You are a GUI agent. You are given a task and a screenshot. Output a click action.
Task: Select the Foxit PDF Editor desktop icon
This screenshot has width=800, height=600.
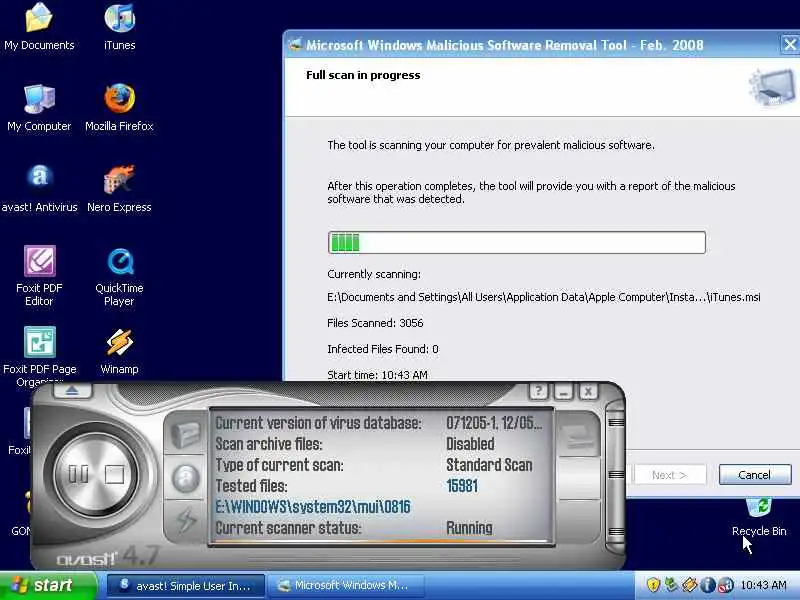click(x=39, y=276)
